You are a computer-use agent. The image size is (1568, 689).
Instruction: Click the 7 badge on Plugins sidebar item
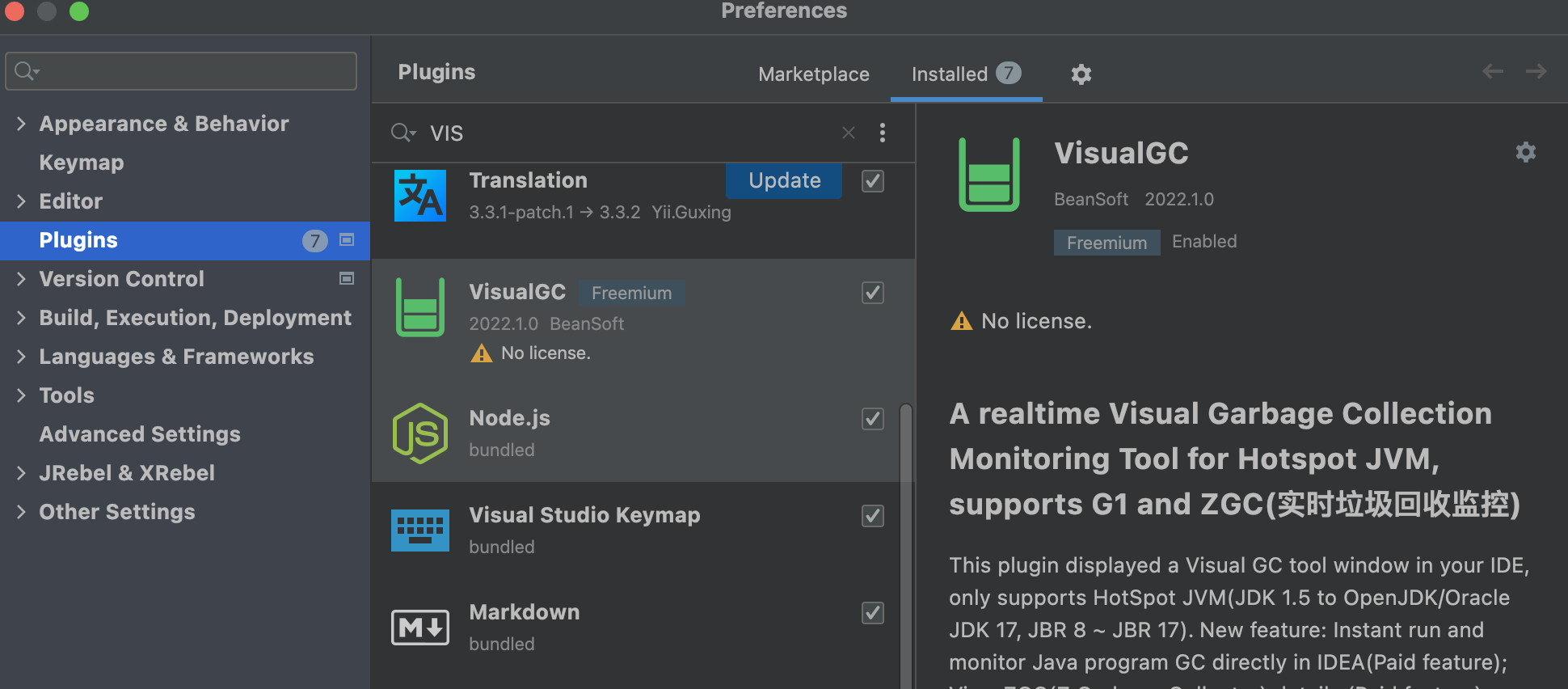pos(315,240)
